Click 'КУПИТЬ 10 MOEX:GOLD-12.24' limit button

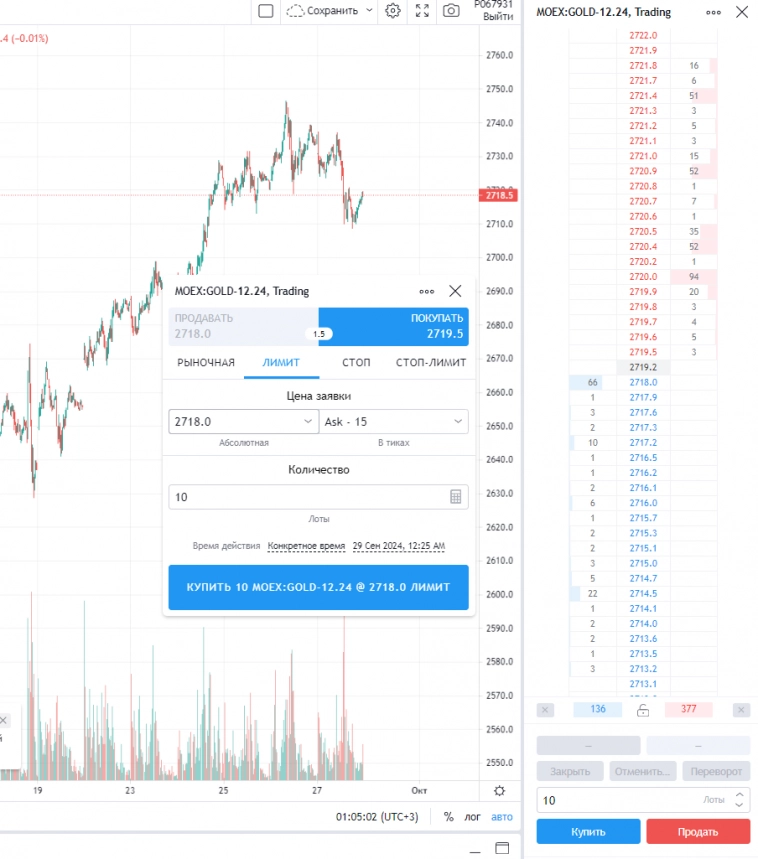coord(318,587)
